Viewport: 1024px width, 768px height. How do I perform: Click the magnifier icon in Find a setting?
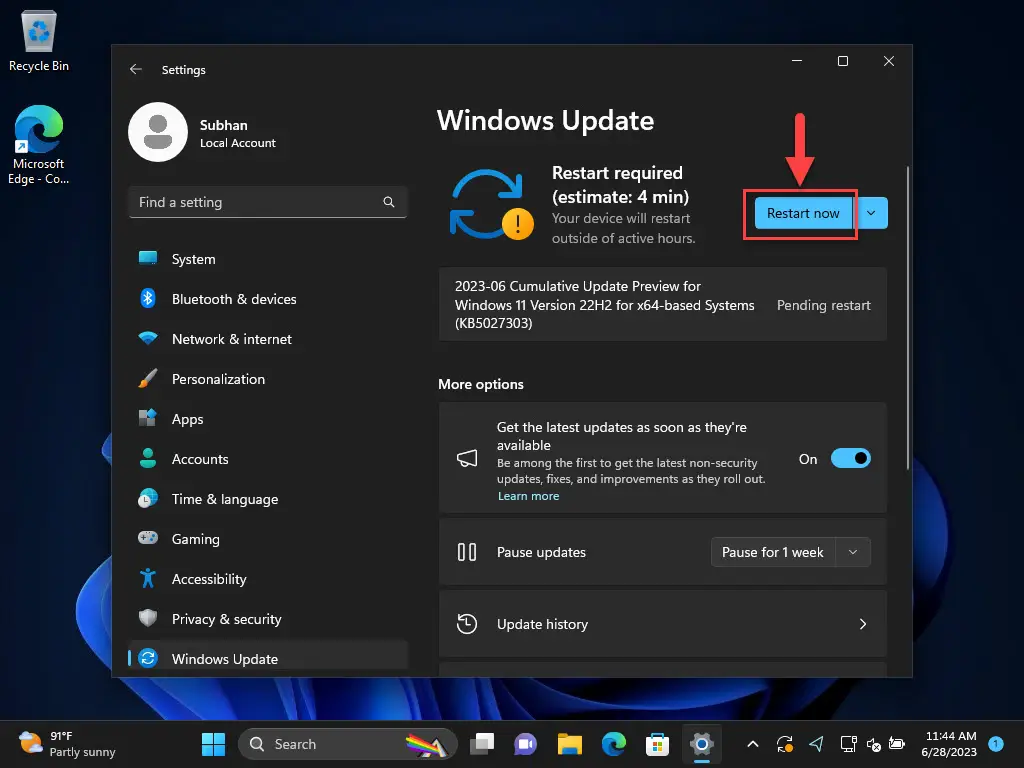(x=389, y=202)
